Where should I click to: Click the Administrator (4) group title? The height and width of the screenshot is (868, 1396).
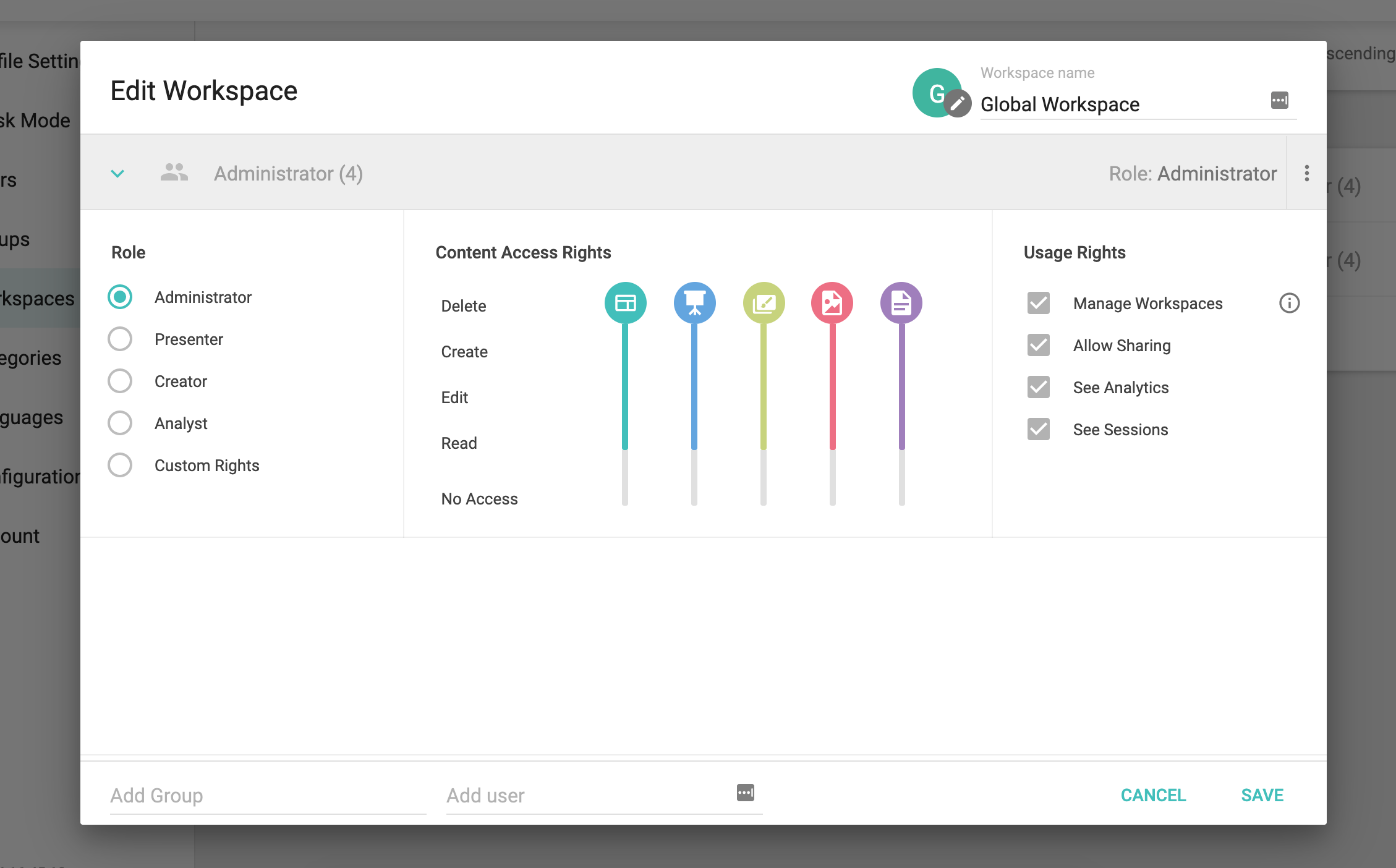tap(288, 173)
